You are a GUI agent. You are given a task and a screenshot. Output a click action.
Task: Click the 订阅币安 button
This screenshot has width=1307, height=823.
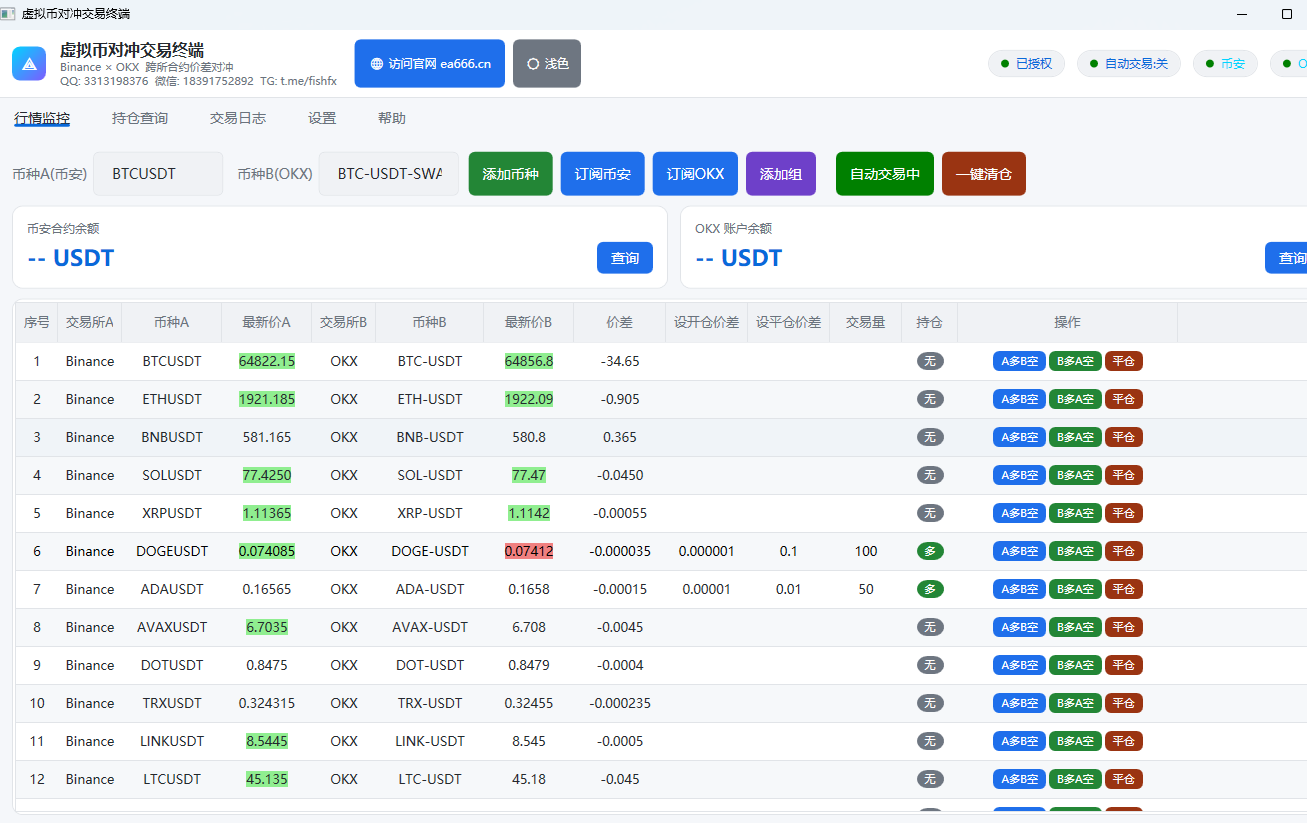[603, 174]
